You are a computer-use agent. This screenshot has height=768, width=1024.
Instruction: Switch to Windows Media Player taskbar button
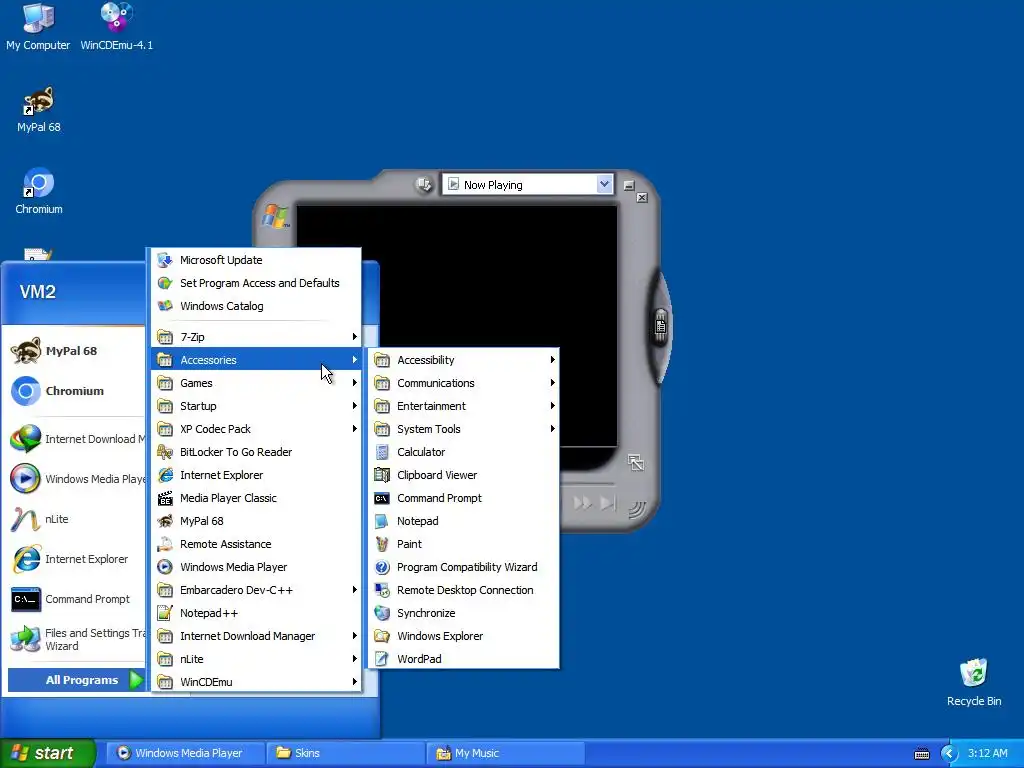(x=186, y=753)
